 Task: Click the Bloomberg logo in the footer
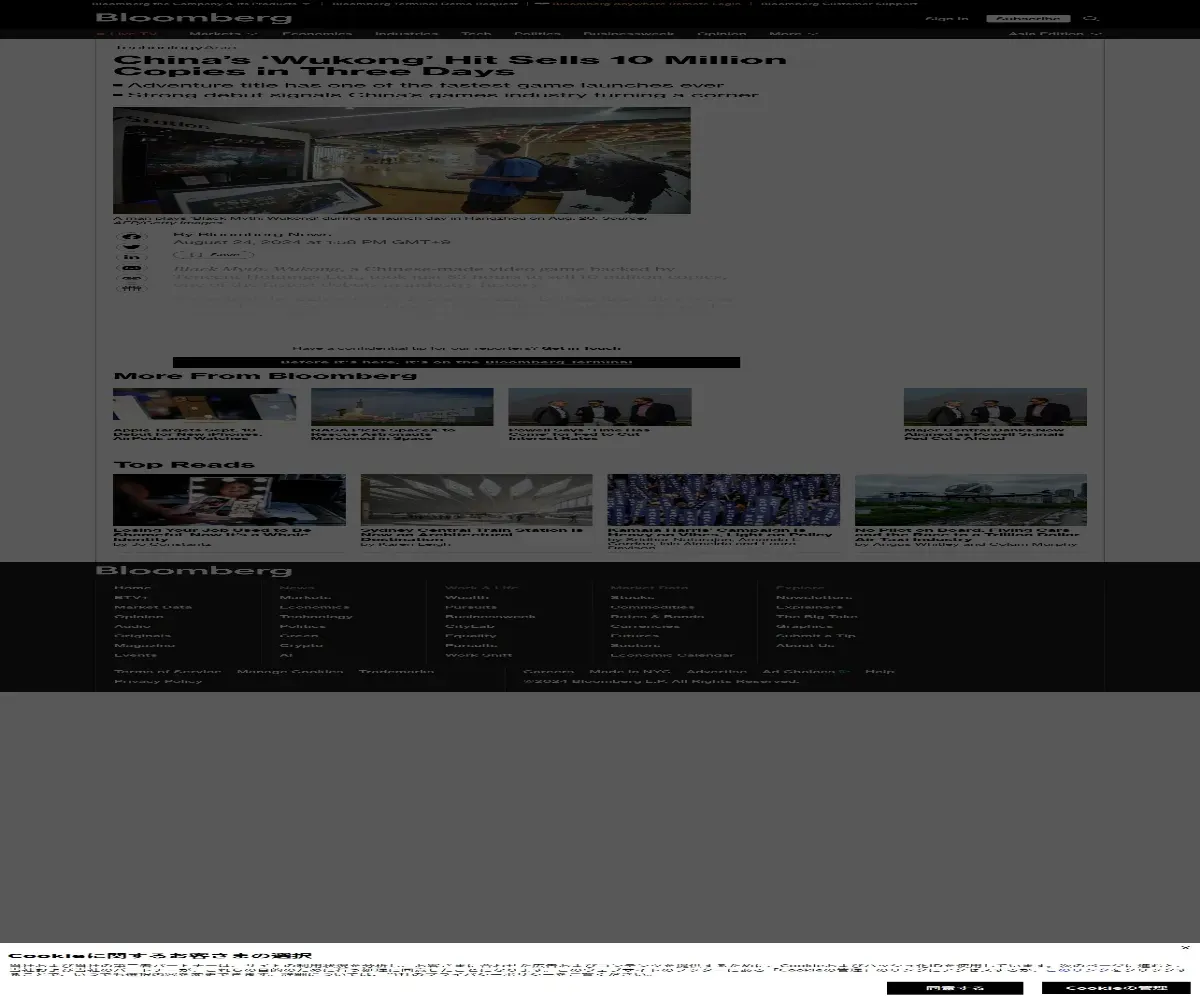[194, 570]
